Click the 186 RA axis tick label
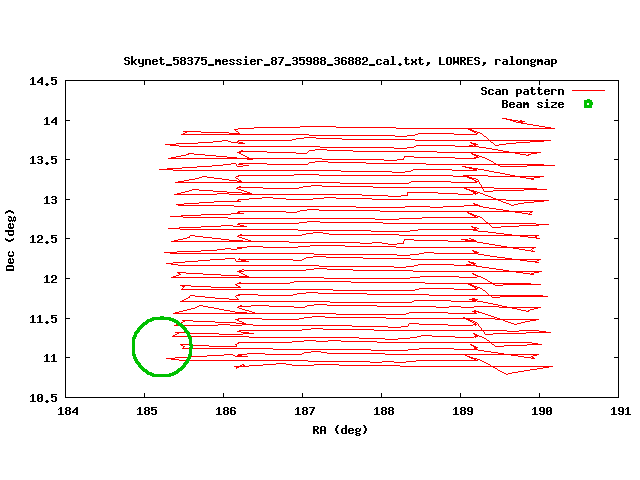 pos(226,411)
